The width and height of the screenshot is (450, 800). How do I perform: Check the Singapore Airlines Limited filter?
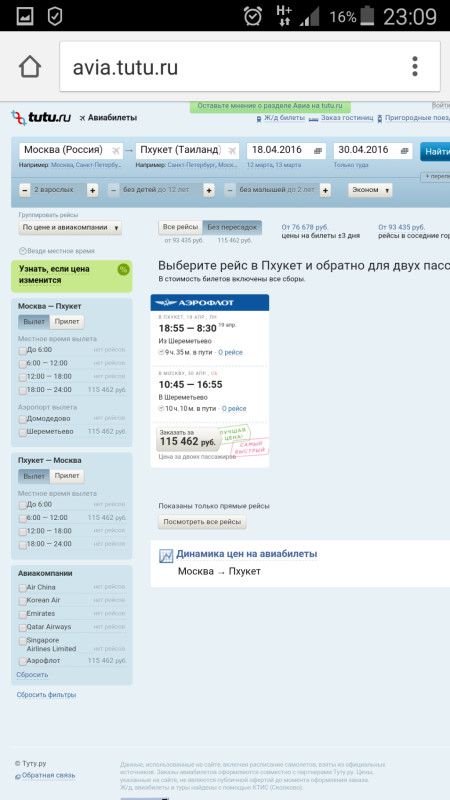22,641
